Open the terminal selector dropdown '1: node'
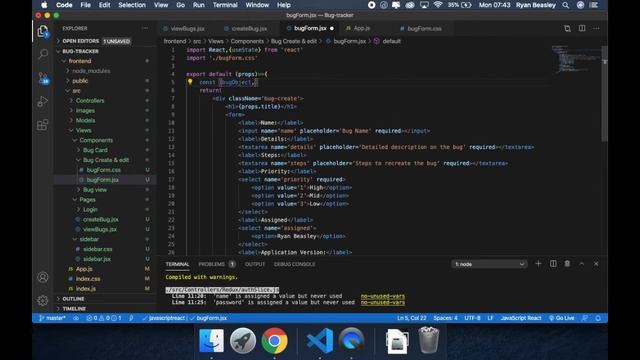Screen dimensions: 640x360 (x=489, y=264)
